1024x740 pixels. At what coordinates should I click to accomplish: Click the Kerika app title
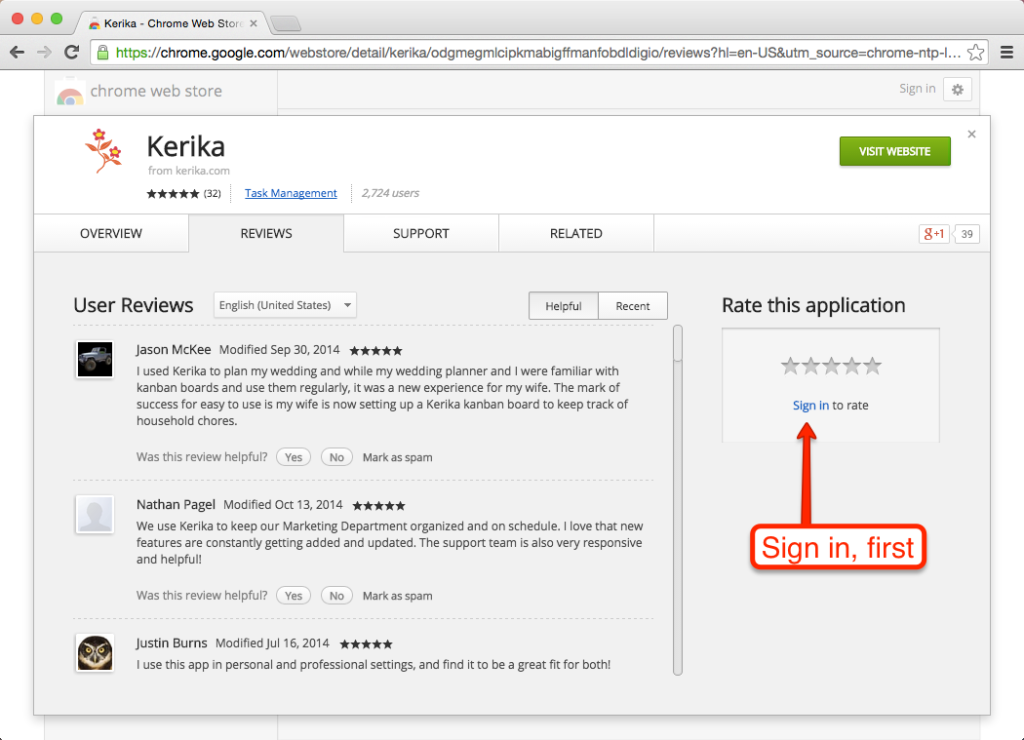click(186, 146)
